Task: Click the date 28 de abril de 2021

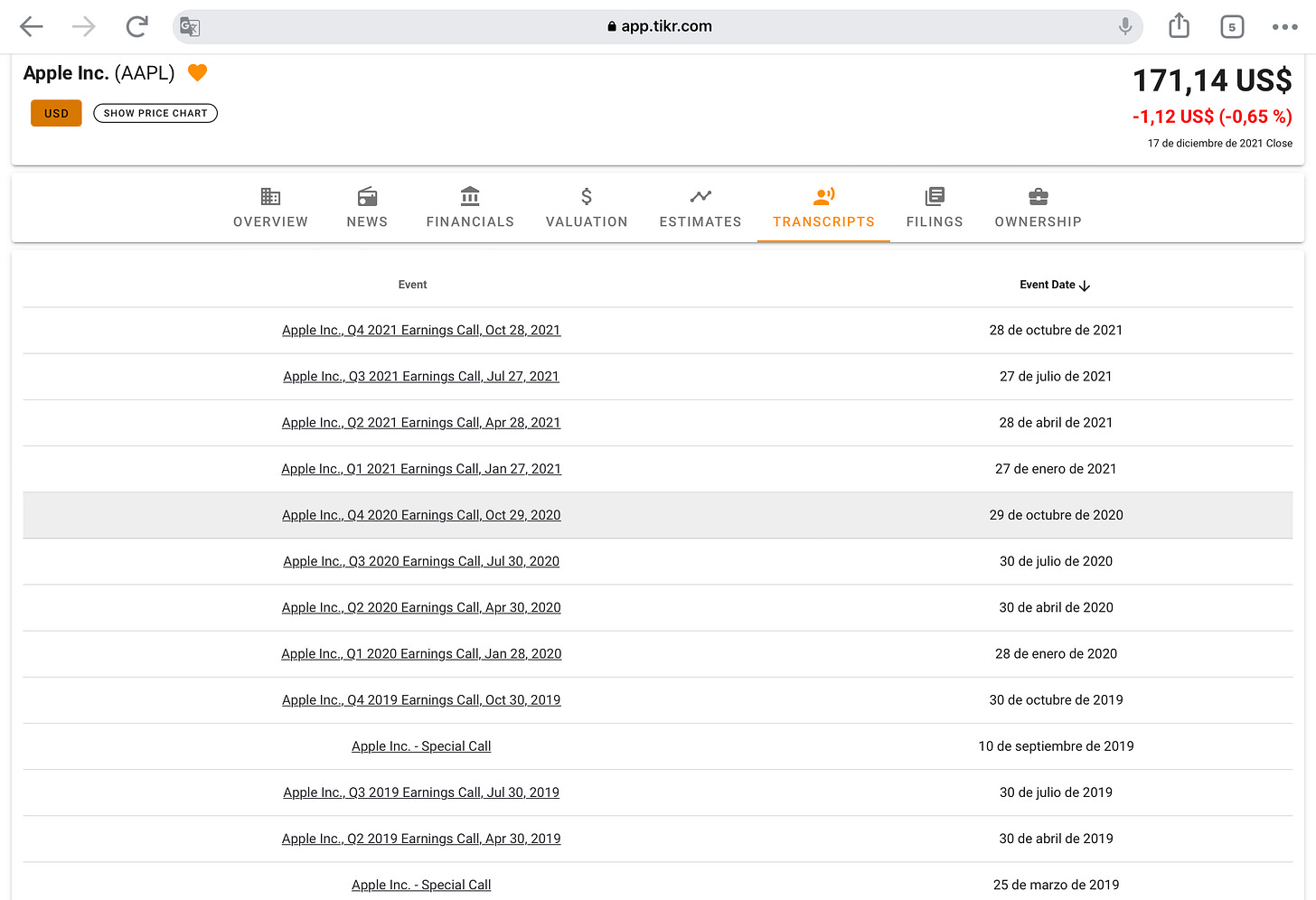Action: (x=1056, y=423)
